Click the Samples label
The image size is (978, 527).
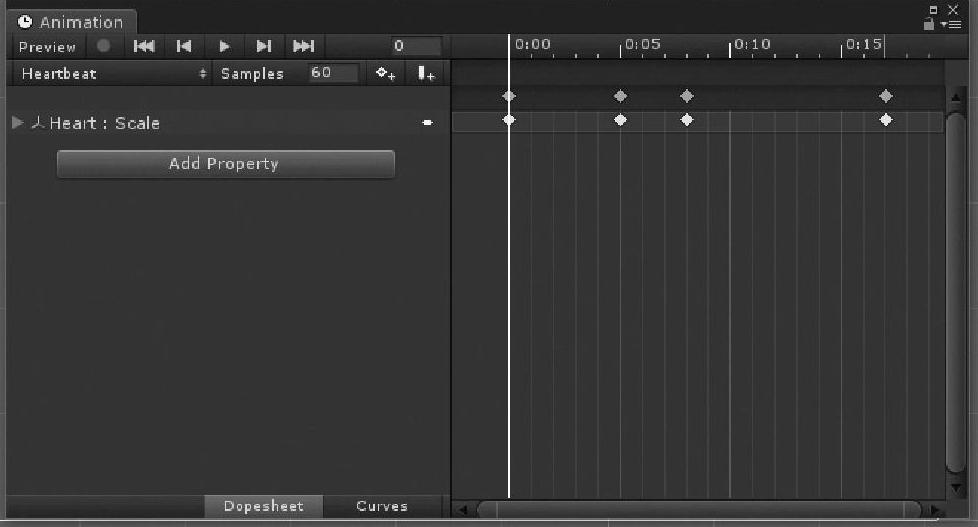click(252, 74)
